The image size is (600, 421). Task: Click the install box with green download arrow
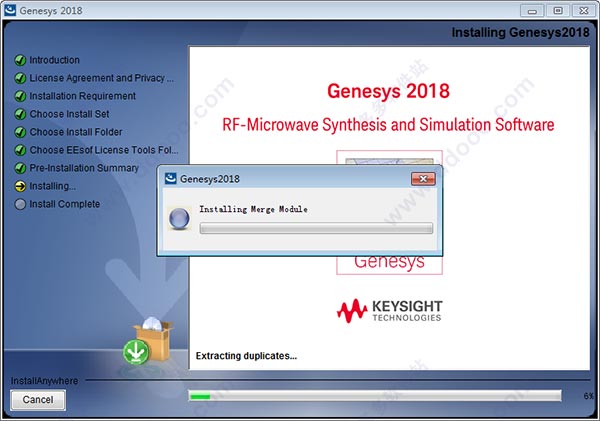point(148,341)
